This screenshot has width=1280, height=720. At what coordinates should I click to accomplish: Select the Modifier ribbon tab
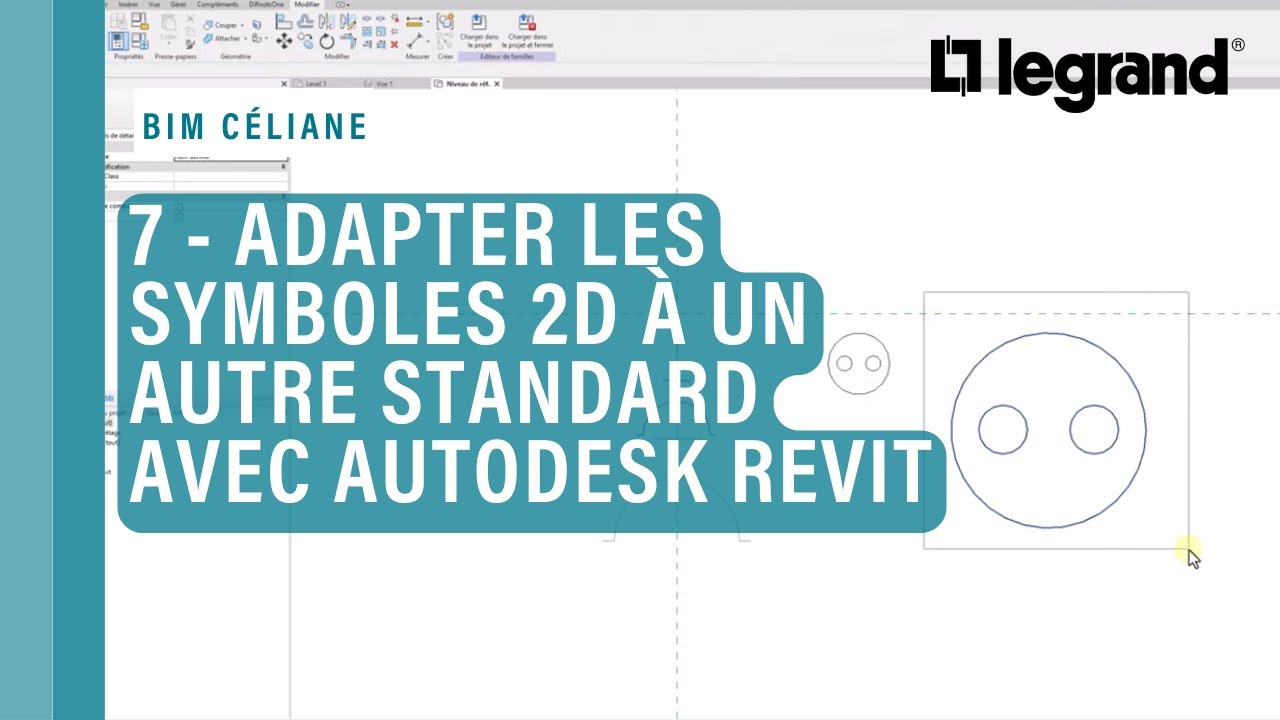click(307, 4)
